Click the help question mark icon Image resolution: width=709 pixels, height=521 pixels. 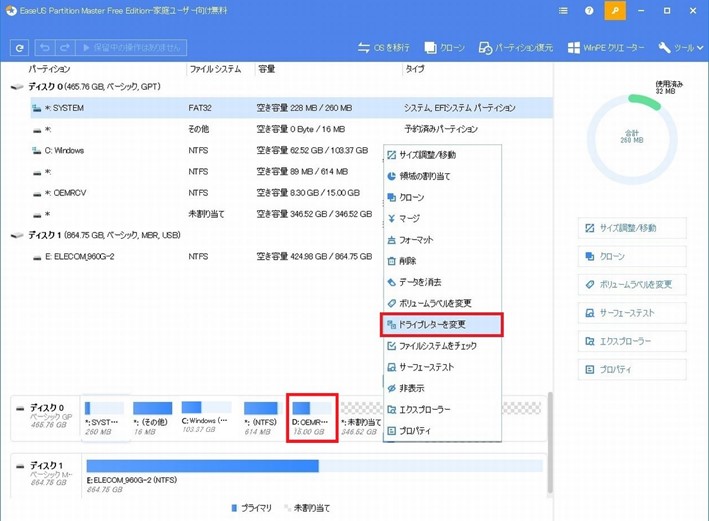pos(589,10)
